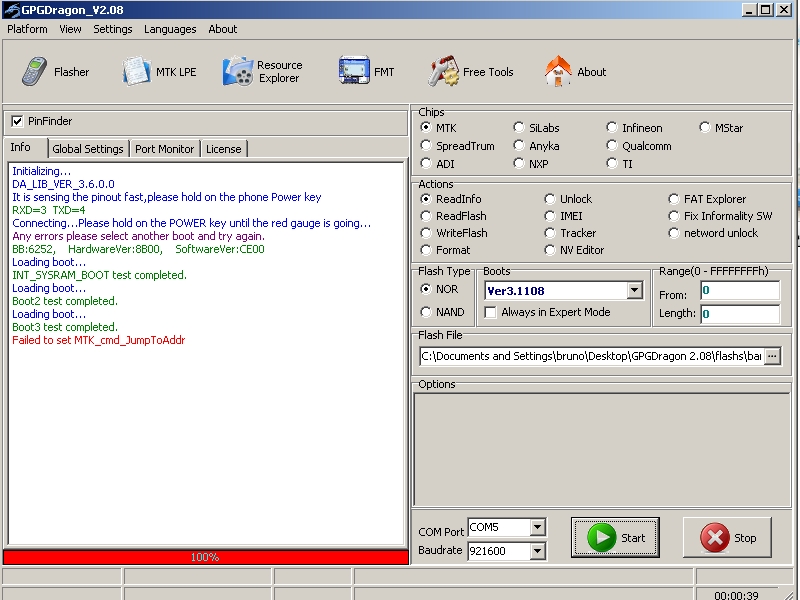This screenshot has width=800, height=600.
Task: Select the SpreadTrum chip option
Action: [x=426, y=146]
